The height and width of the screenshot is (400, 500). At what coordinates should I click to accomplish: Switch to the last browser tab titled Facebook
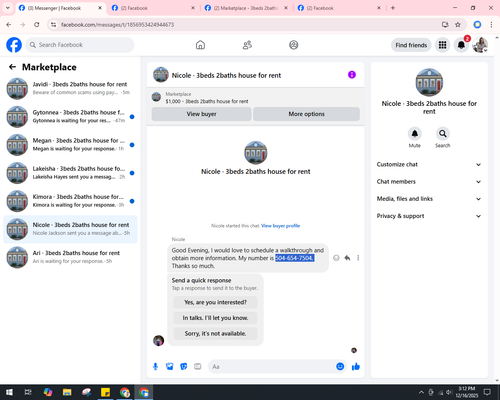(x=339, y=8)
